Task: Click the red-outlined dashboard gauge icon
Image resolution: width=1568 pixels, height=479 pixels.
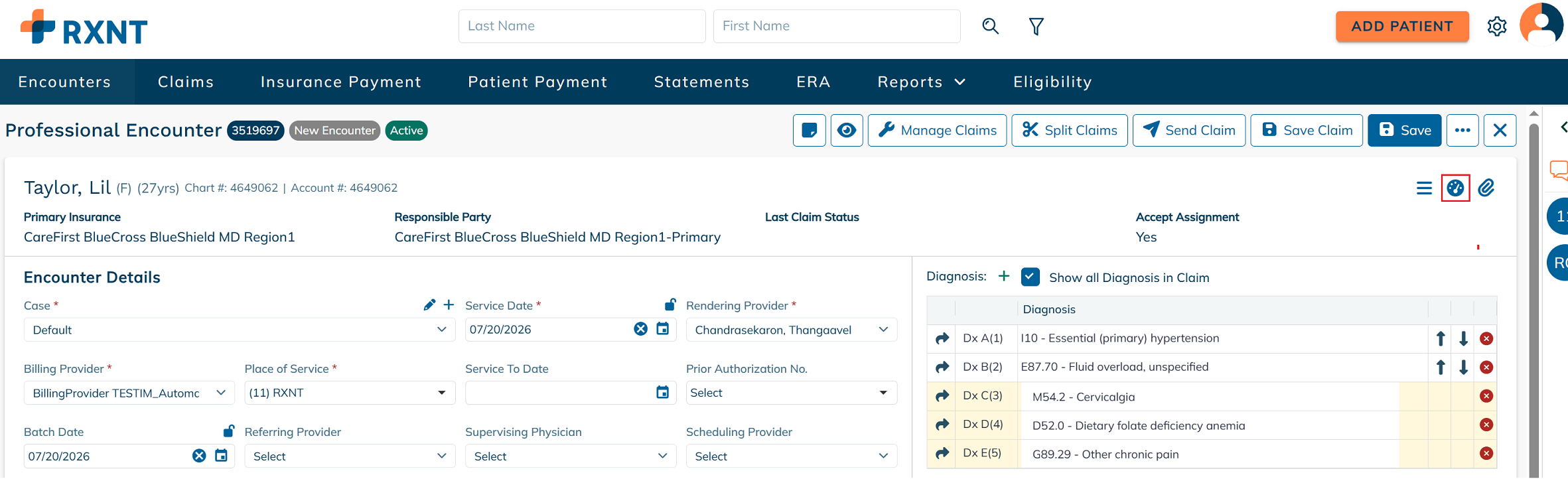Action: coord(1455,188)
